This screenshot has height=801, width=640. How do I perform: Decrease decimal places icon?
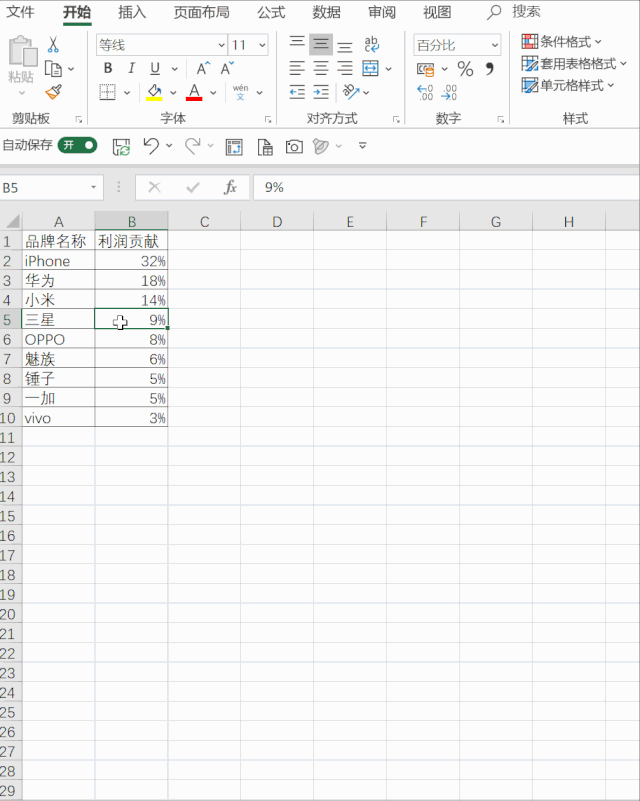tap(449, 92)
